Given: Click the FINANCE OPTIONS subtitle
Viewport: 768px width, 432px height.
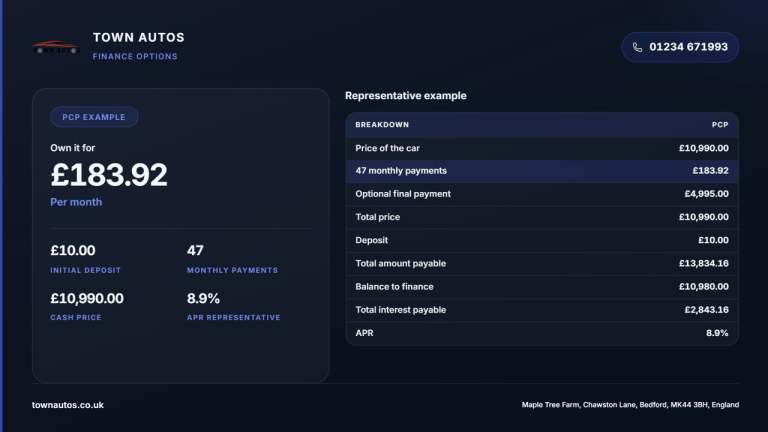Looking at the screenshot, I should [135, 56].
